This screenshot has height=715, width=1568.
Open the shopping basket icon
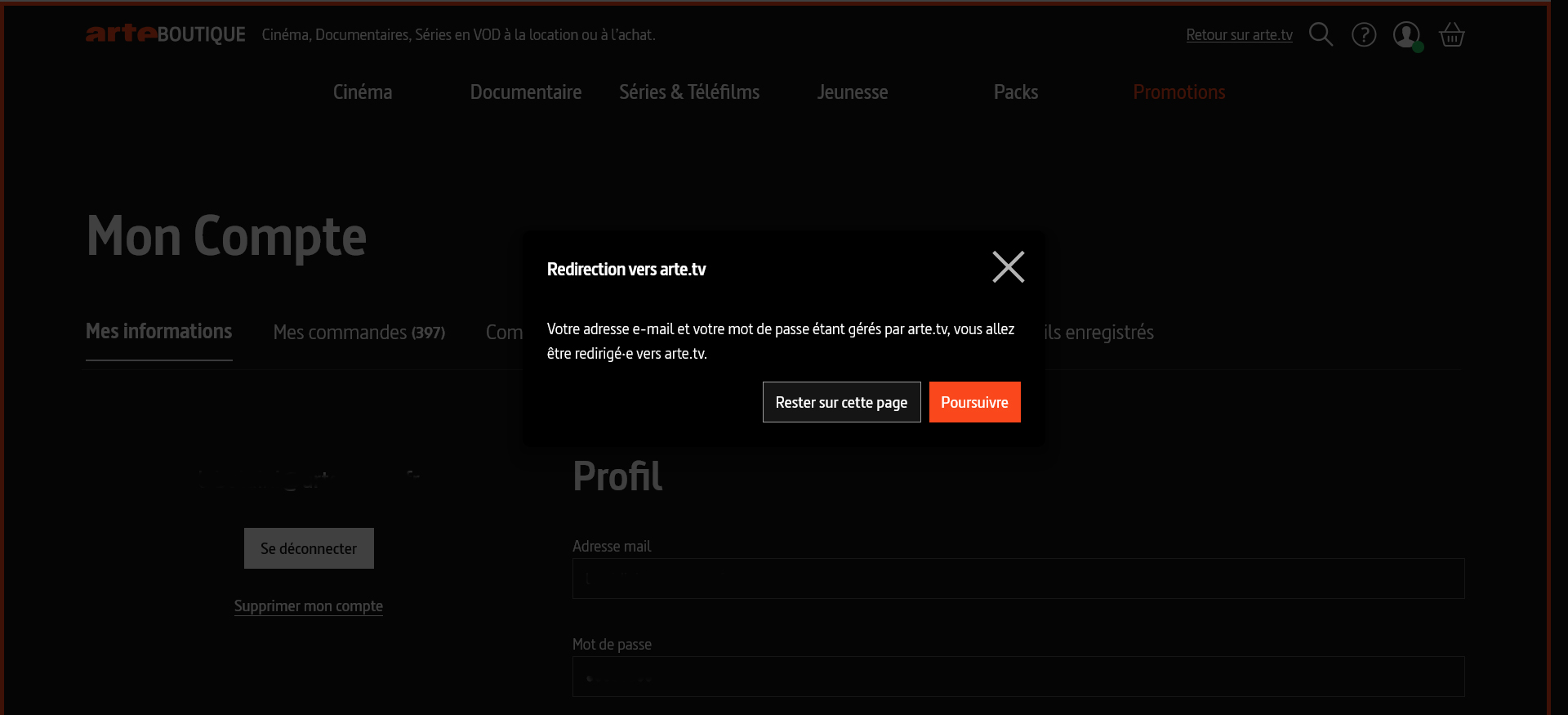[1452, 34]
